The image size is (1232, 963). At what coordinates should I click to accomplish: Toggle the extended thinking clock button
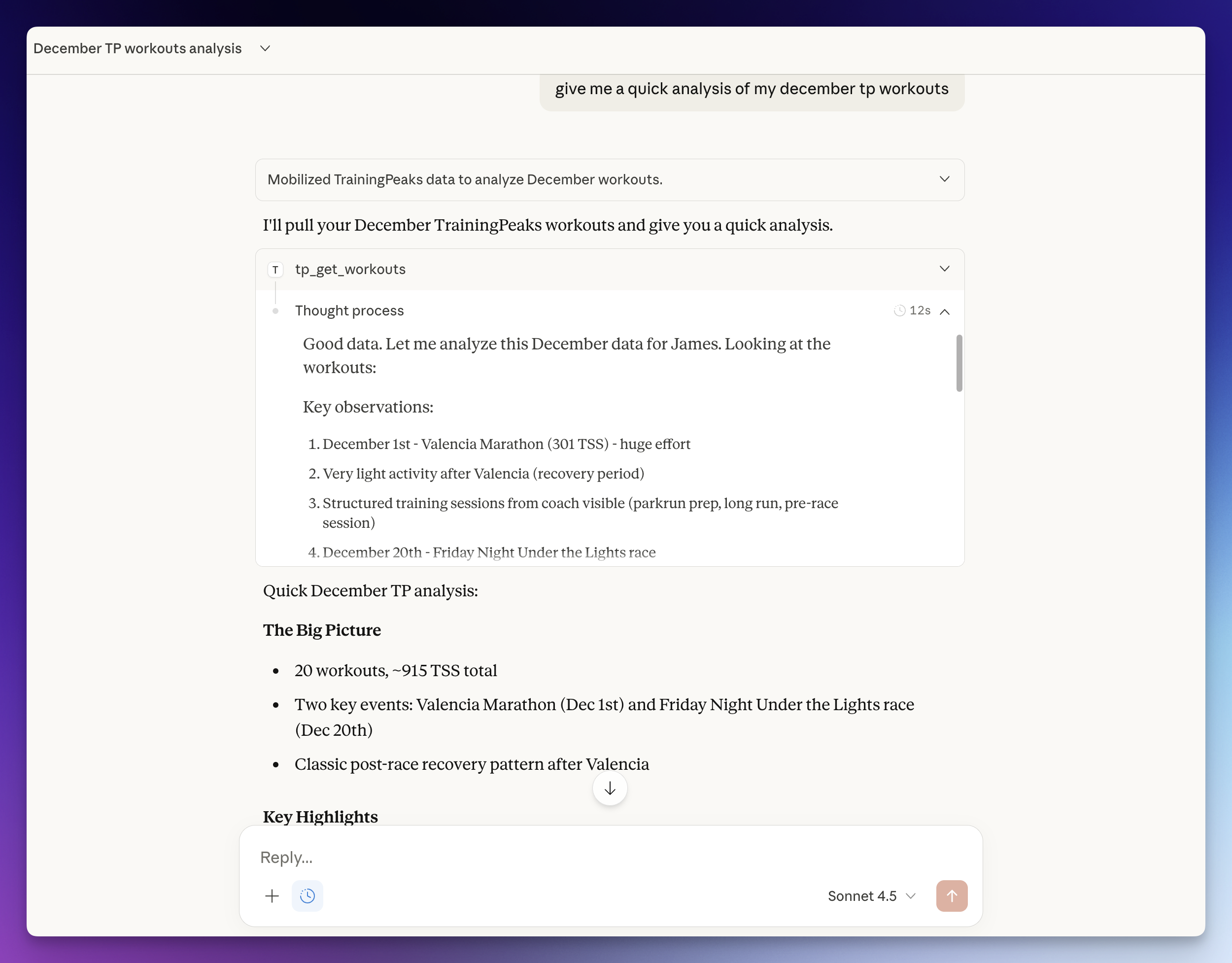(x=308, y=896)
